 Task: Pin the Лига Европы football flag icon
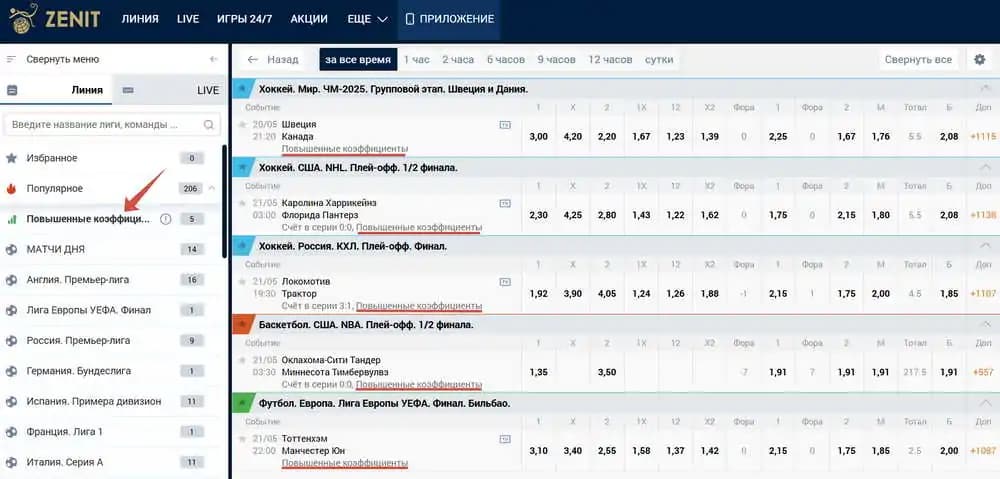242,403
